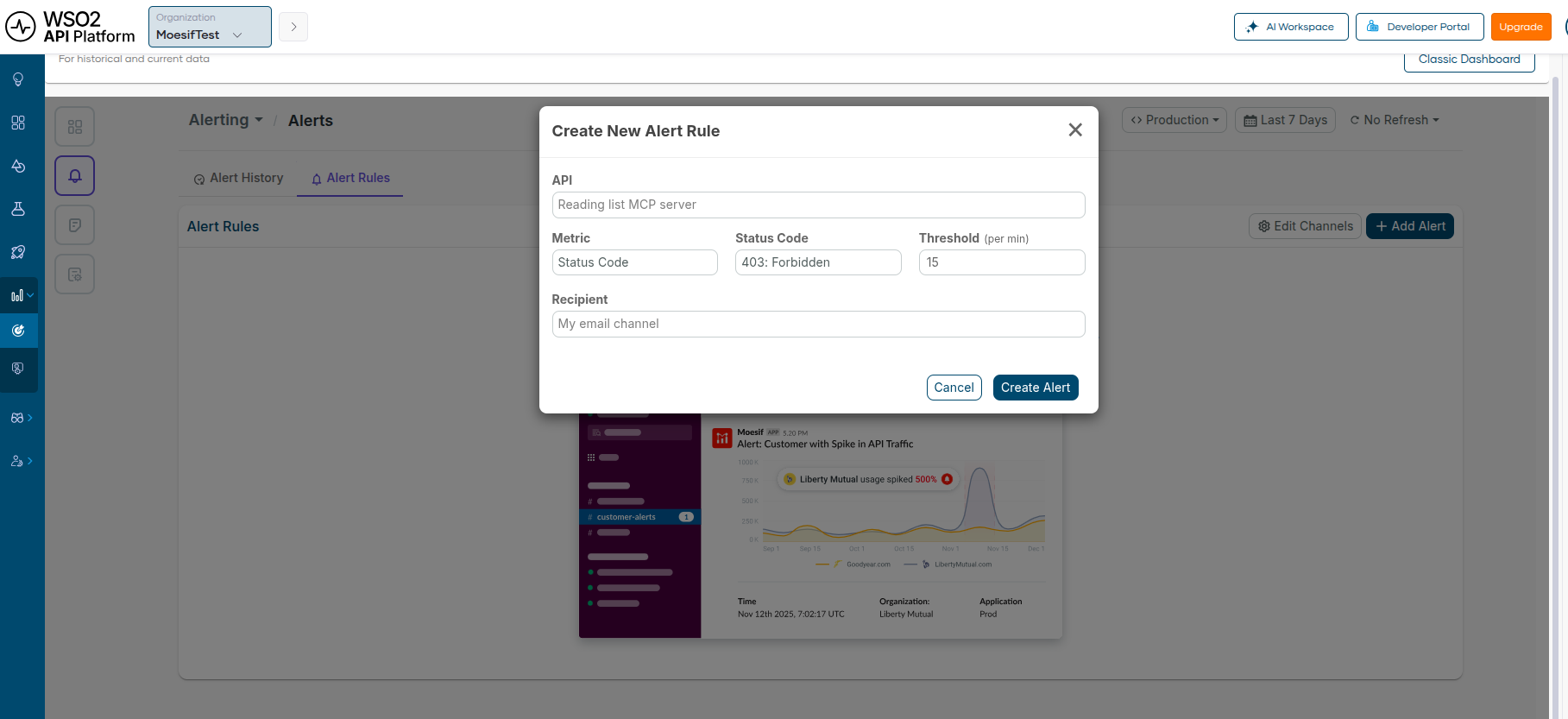Click the Create Alert button
This screenshot has height=719, width=1568.
coord(1036,388)
